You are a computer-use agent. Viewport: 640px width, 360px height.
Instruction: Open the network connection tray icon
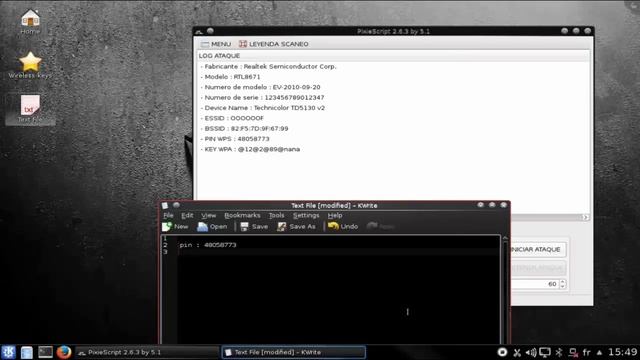pos(573,352)
